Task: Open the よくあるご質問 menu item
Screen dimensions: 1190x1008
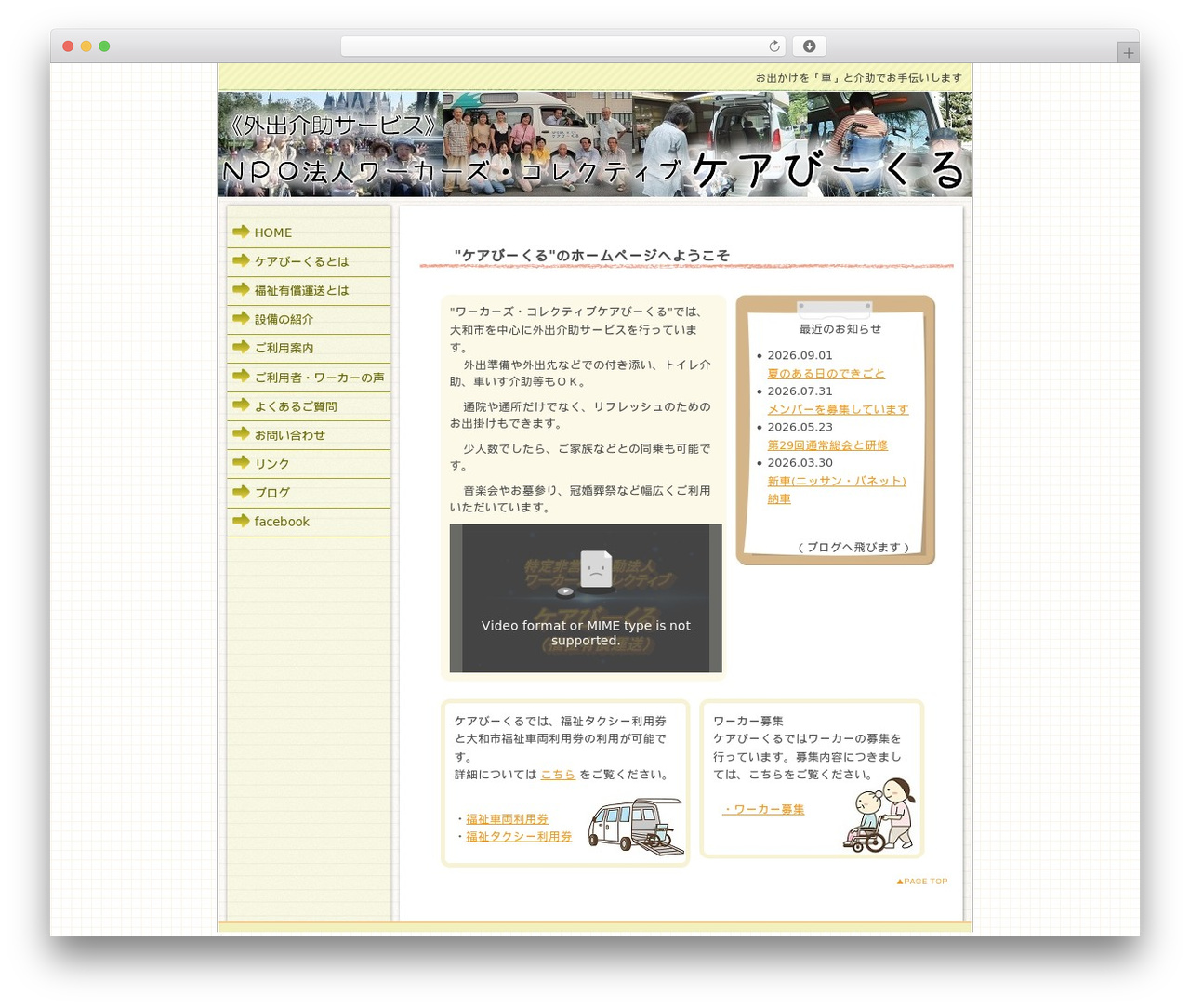Action: pyautogui.click(x=309, y=405)
